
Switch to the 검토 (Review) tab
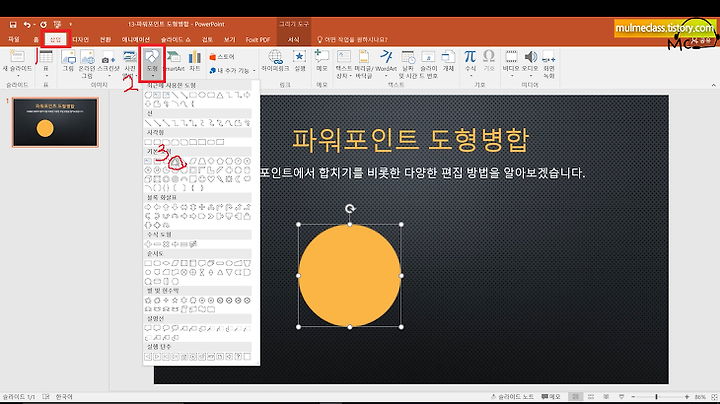(x=207, y=39)
